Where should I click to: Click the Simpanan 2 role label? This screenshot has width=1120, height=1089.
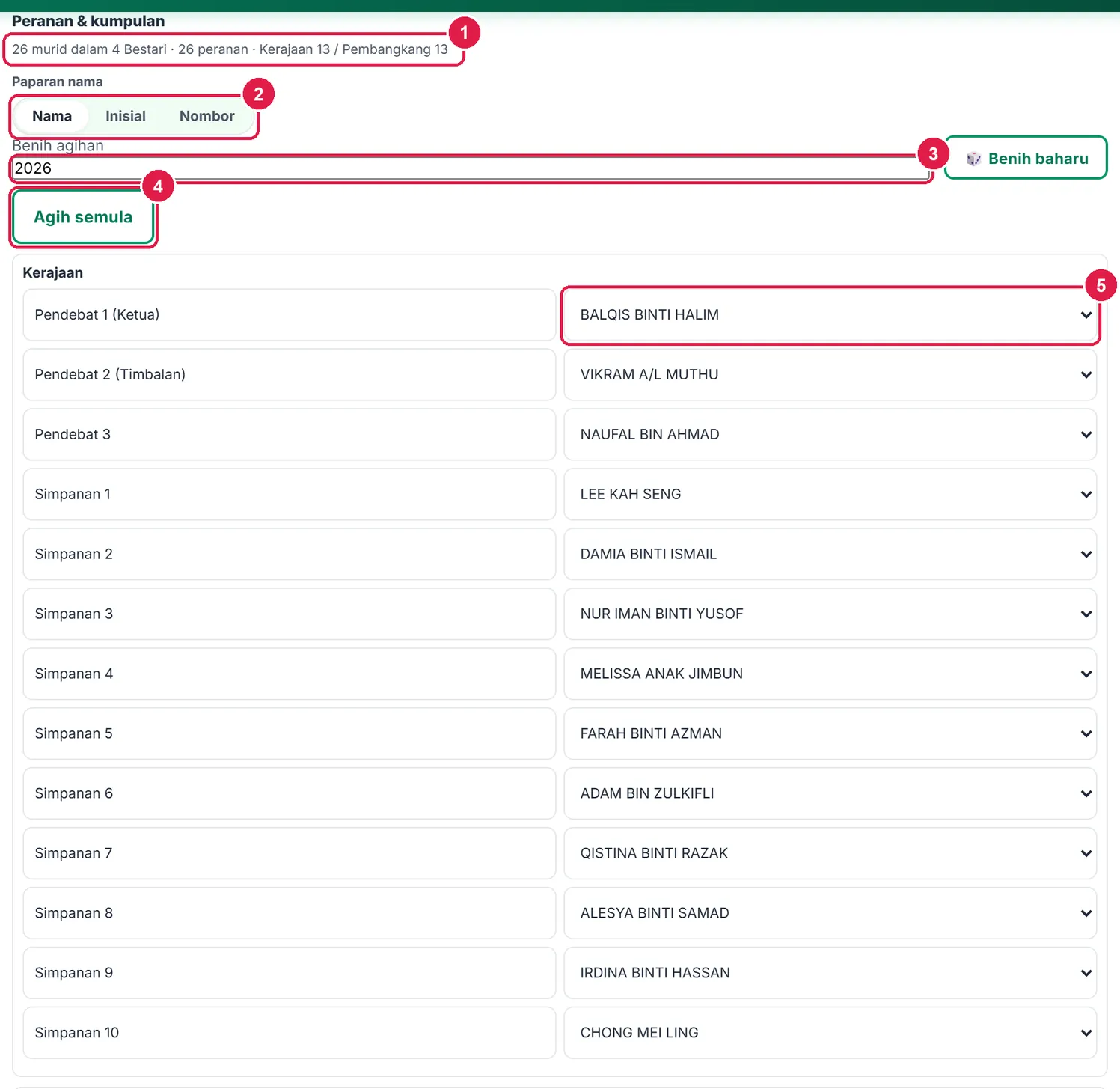pyautogui.click(x=289, y=555)
